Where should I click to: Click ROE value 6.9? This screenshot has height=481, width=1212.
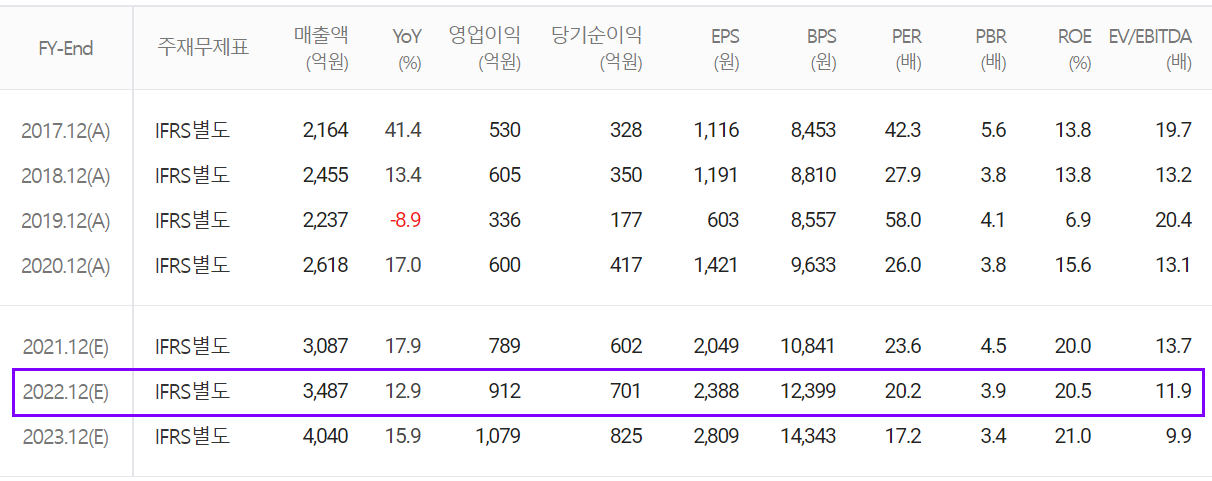pyautogui.click(x=1078, y=220)
